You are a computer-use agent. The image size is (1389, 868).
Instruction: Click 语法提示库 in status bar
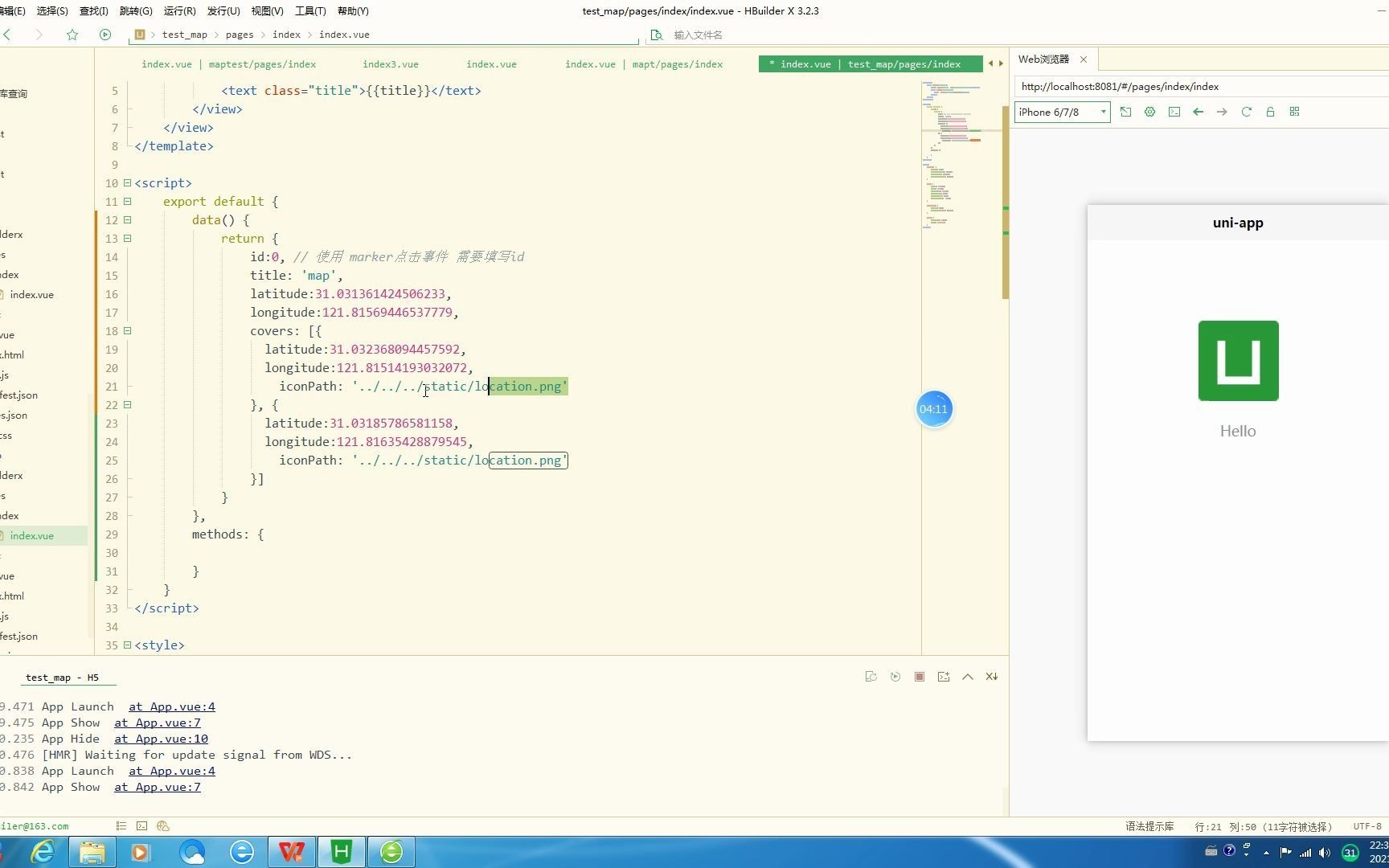click(1149, 826)
